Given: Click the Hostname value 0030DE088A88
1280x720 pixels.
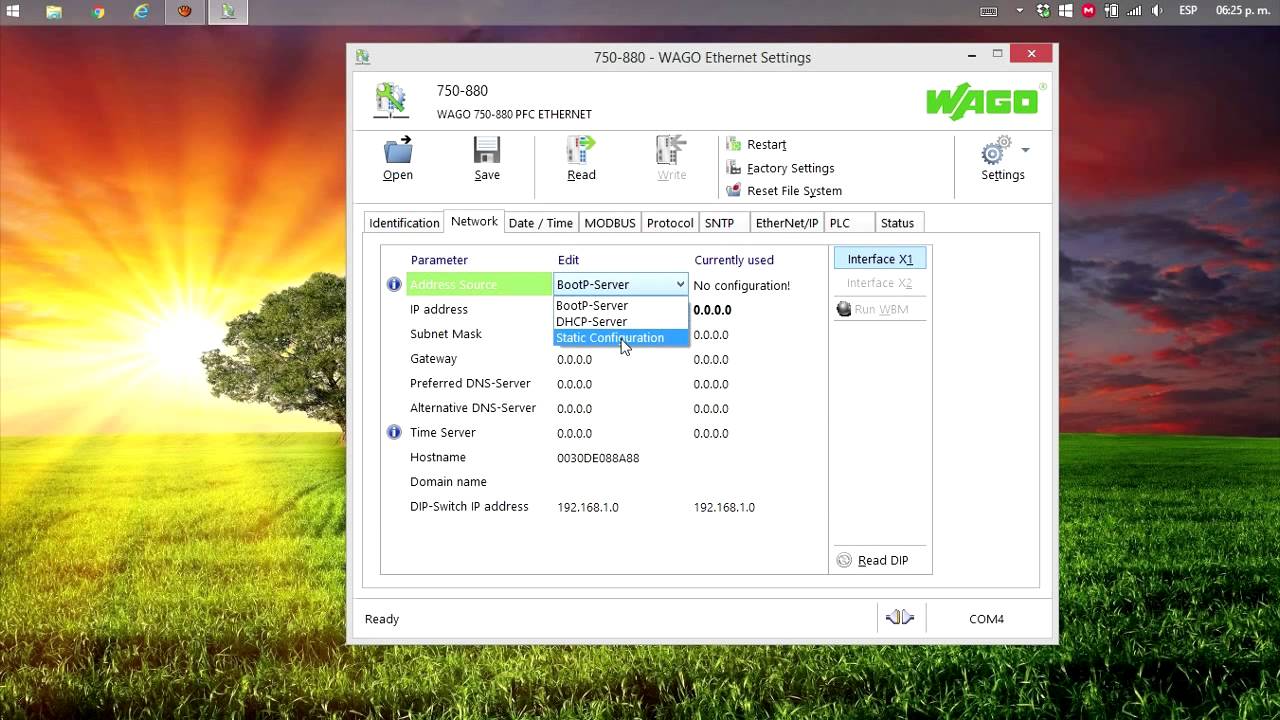Looking at the screenshot, I should click(598, 458).
